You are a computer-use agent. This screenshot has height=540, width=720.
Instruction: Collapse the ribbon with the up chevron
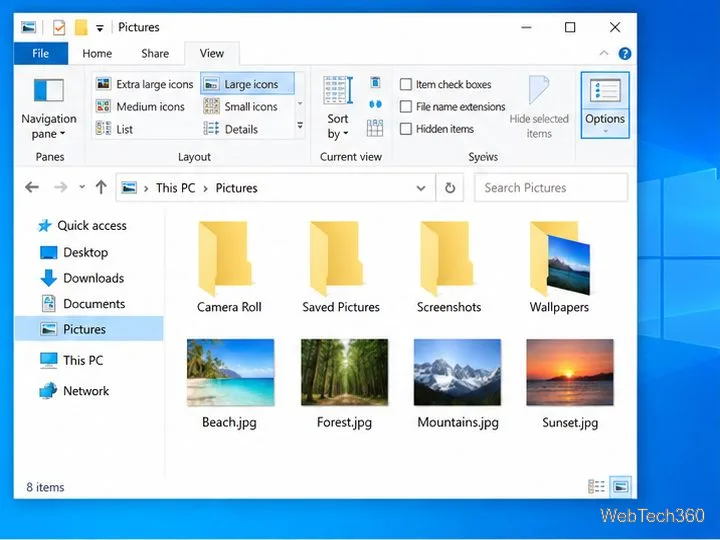pyautogui.click(x=604, y=53)
